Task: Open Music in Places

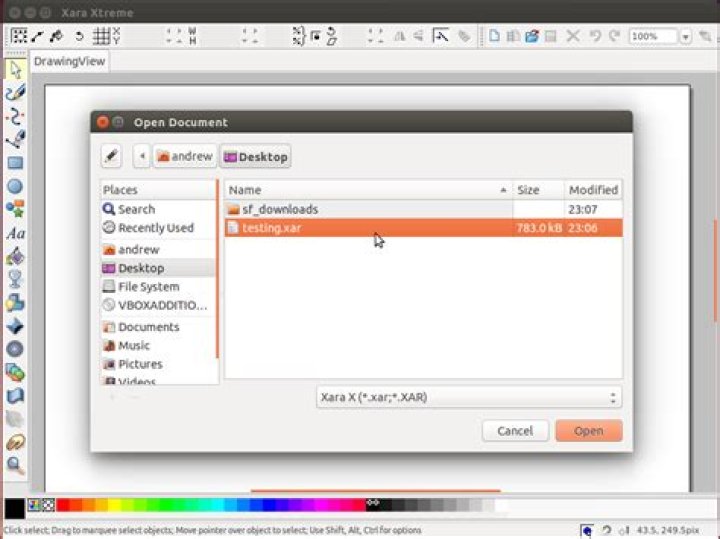Action: [x=158, y=345]
